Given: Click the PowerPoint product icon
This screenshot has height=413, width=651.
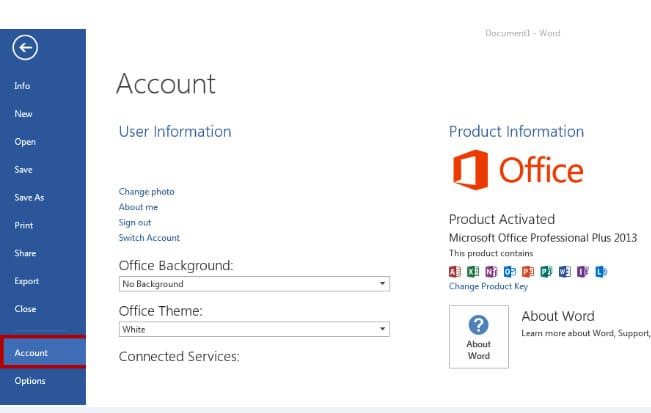Looking at the screenshot, I should click(x=526, y=271).
